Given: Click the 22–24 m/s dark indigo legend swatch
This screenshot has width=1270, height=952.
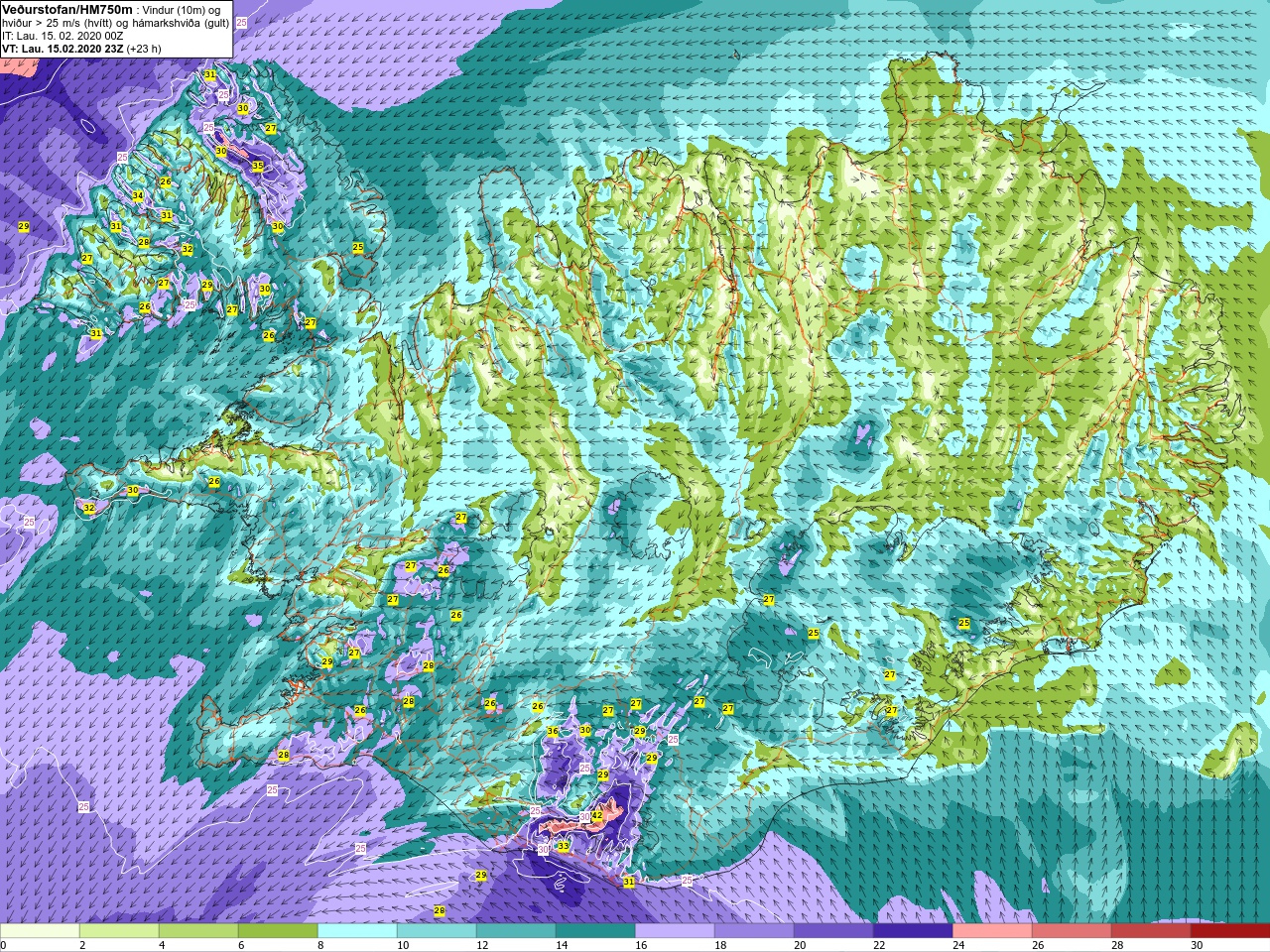Looking at the screenshot, I should 913,931.
